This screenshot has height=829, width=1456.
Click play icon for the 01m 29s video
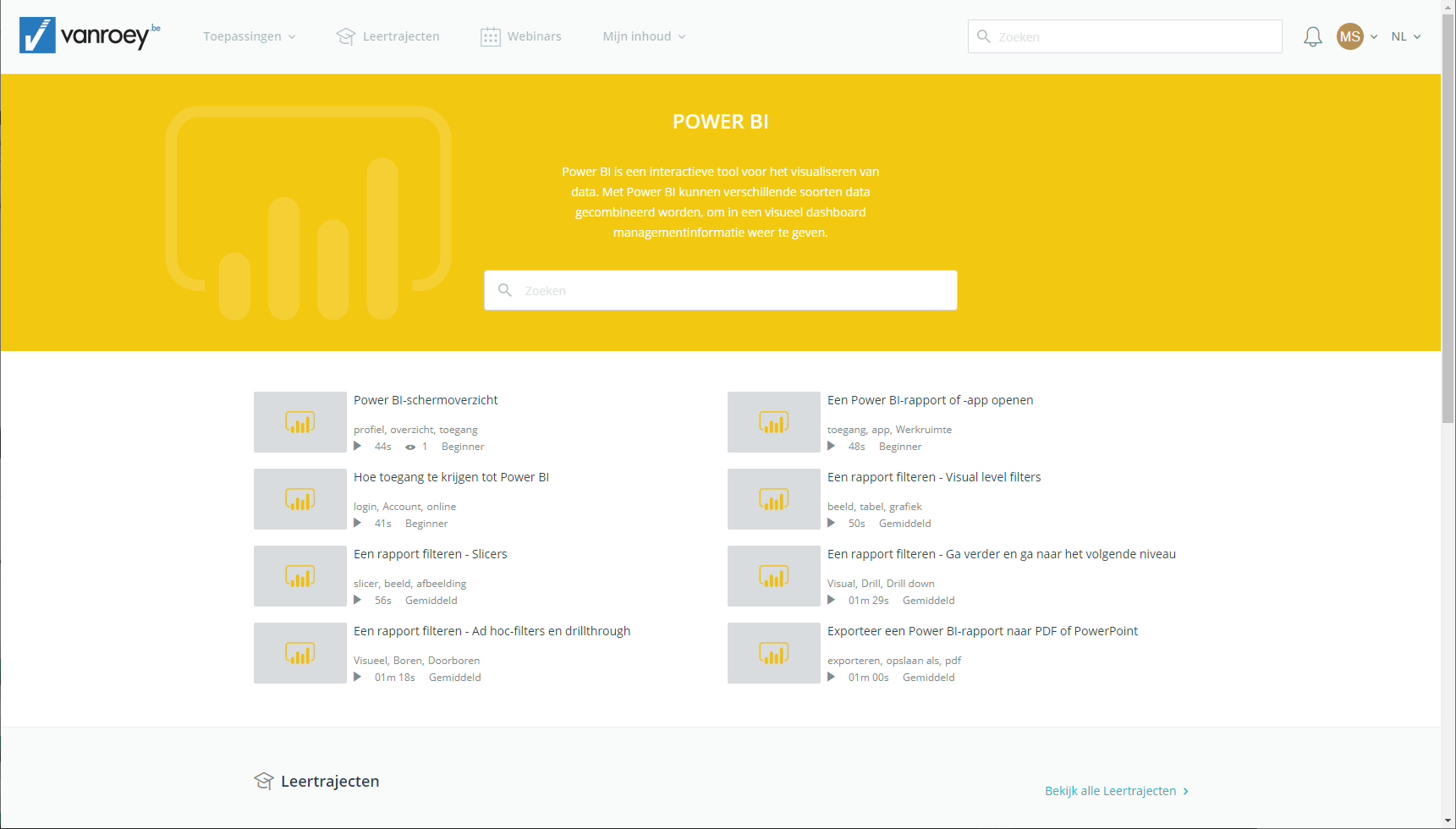coord(832,600)
